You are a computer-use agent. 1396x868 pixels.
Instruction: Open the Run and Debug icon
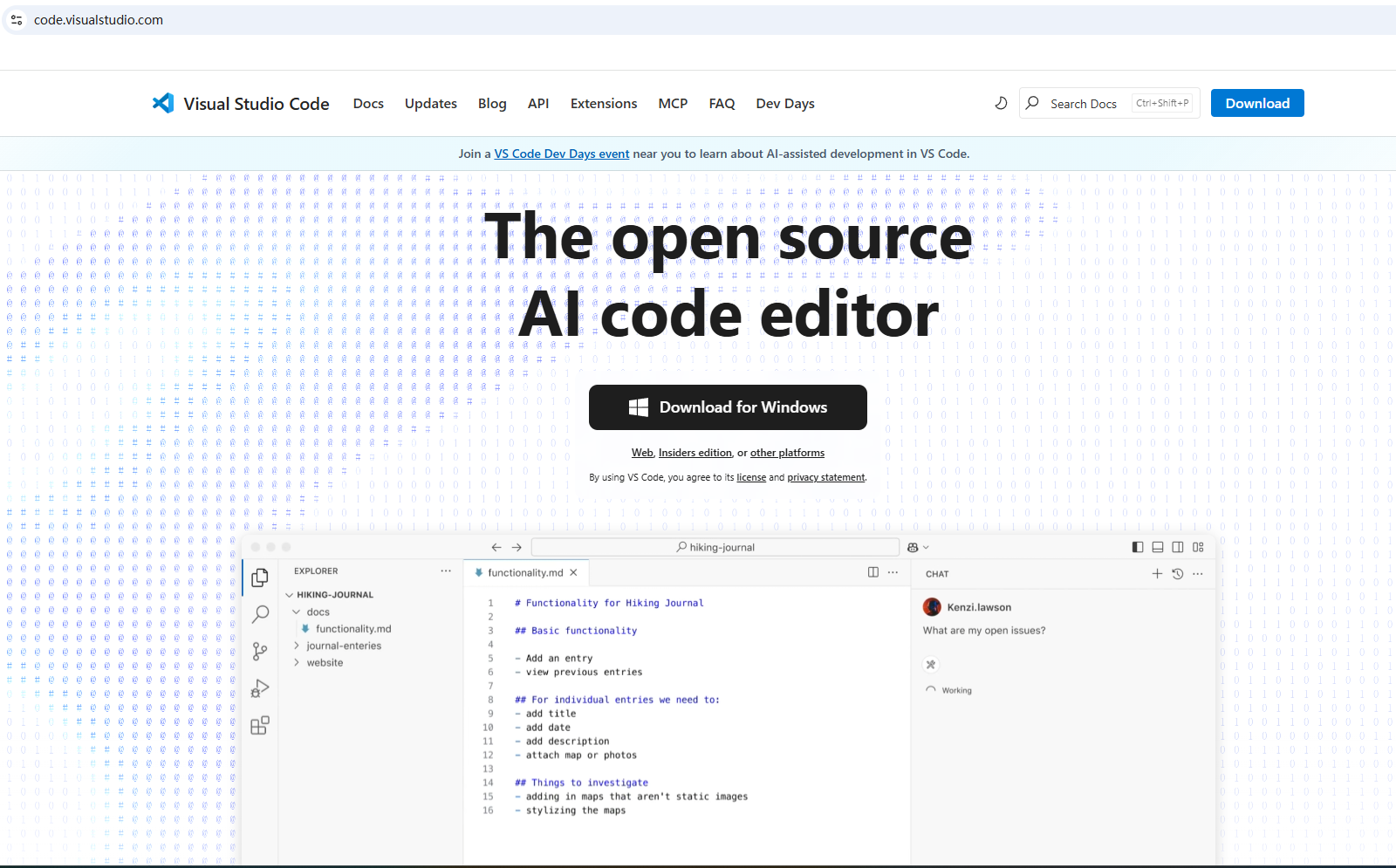[260, 688]
